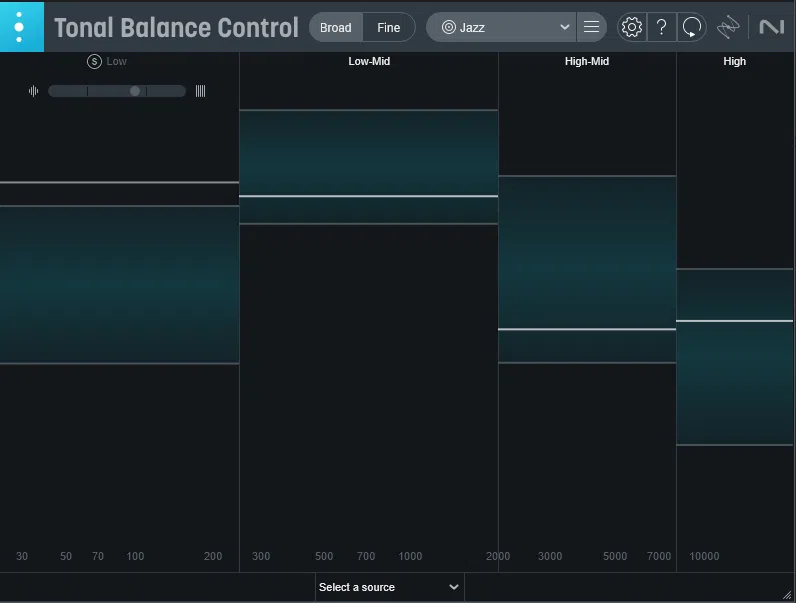796x603 pixels.
Task: Click the waveform icon left of crest slider
Action: tap(34, 91)
